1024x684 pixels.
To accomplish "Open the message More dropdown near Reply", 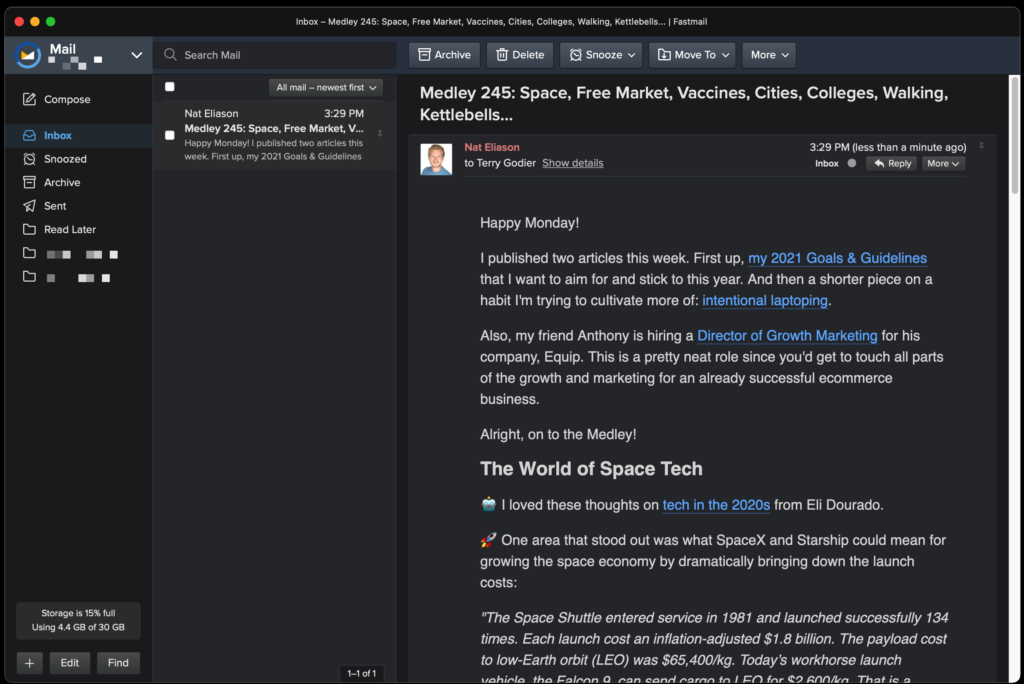I will click(943, 163).
